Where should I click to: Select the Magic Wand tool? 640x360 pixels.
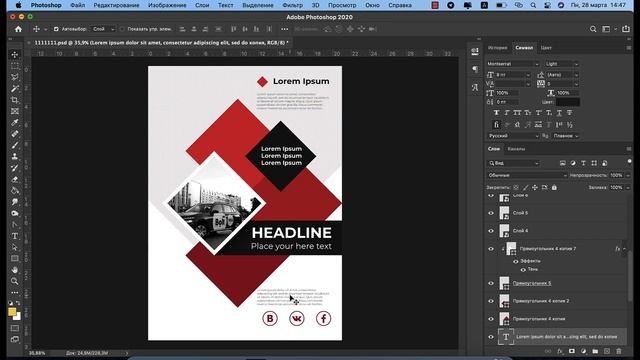pyautogui.click(x=15, y=89)
